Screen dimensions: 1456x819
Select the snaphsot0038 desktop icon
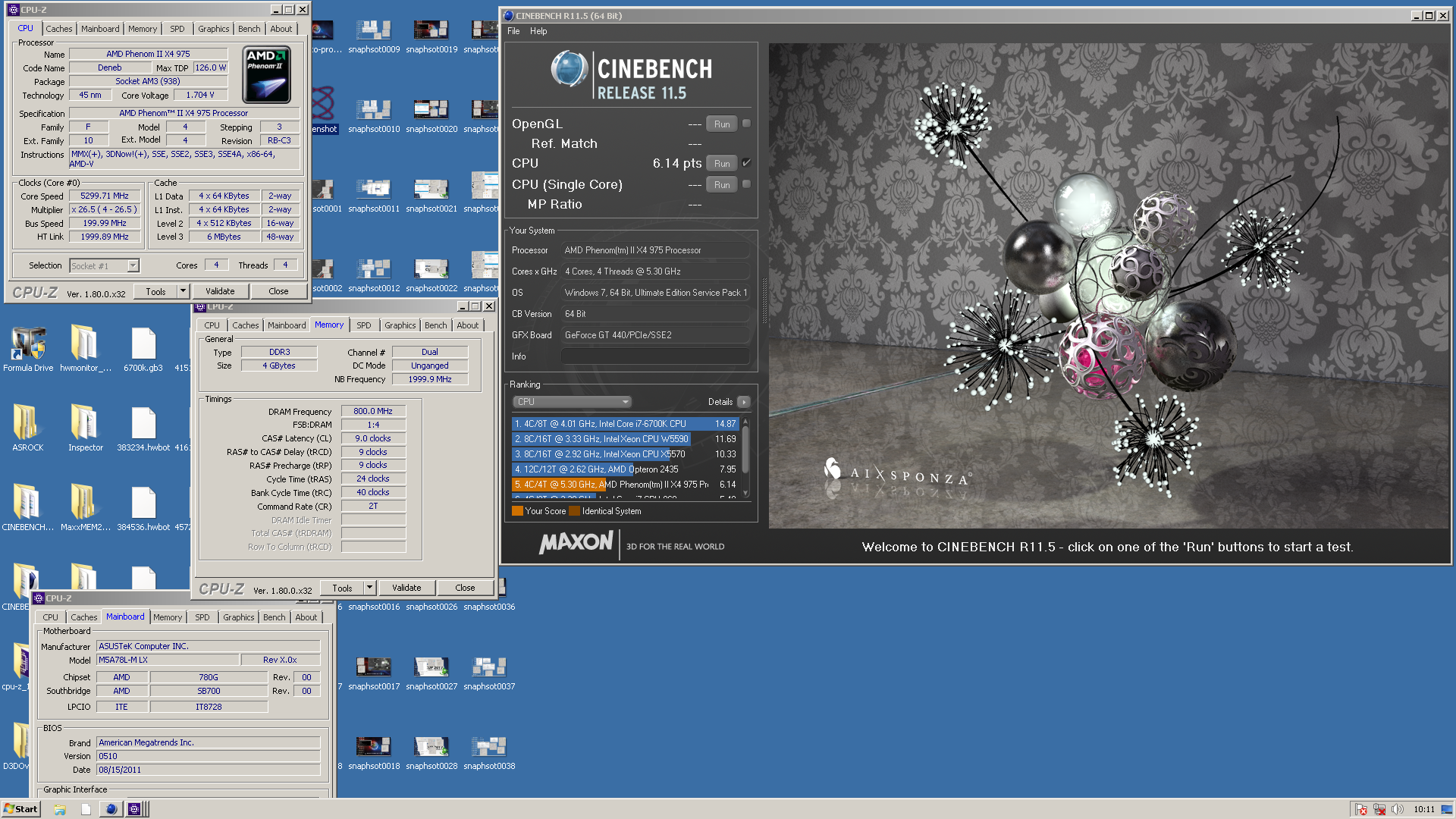489,753
